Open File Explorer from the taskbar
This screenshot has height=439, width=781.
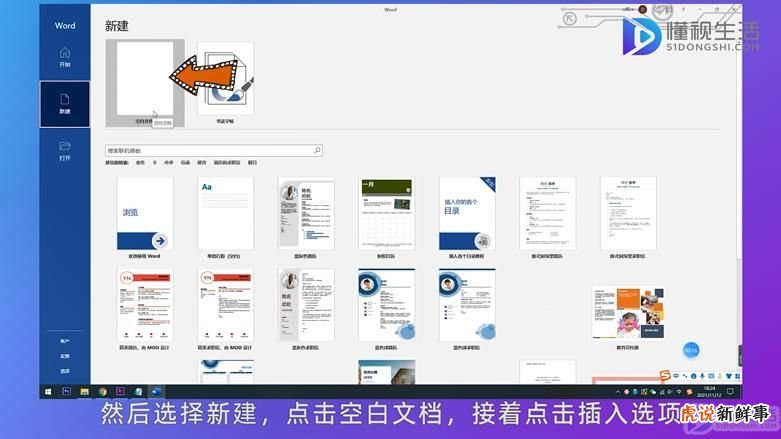coord(84,392)
